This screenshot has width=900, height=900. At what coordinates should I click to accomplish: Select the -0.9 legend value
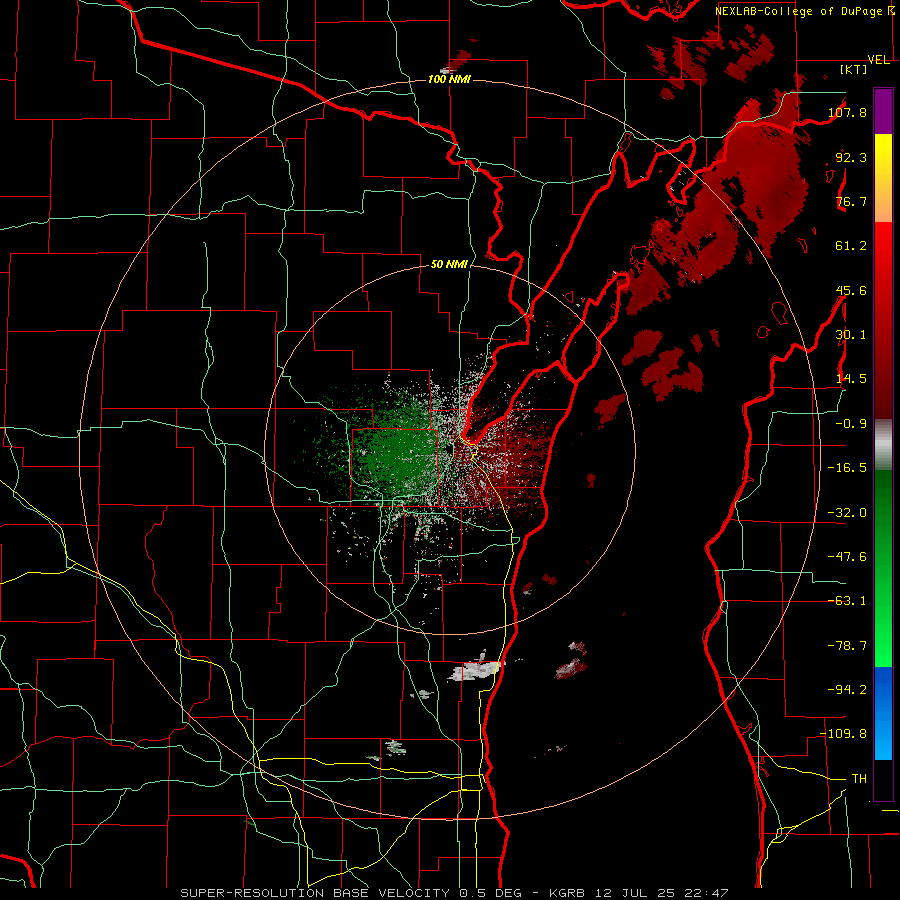point(851,424)
